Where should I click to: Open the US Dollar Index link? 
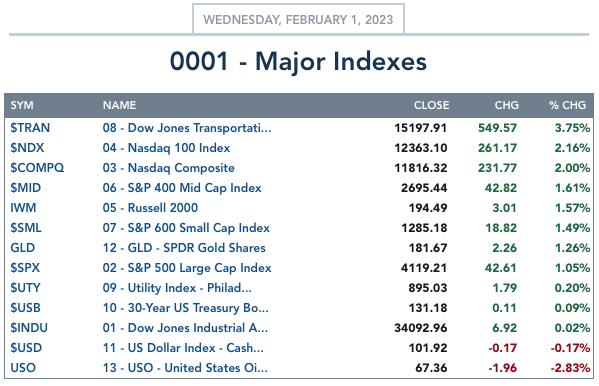183,348
